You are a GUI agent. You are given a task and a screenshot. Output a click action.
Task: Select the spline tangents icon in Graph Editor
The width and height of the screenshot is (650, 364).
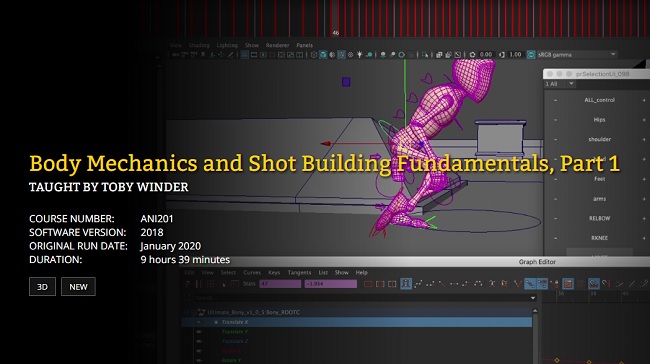coord(418,284)
